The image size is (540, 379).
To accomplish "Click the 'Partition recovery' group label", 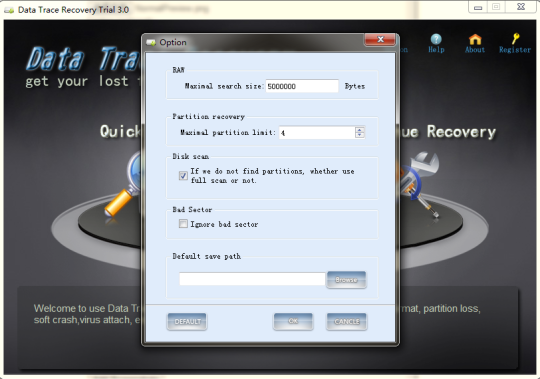I will (209, 117).
